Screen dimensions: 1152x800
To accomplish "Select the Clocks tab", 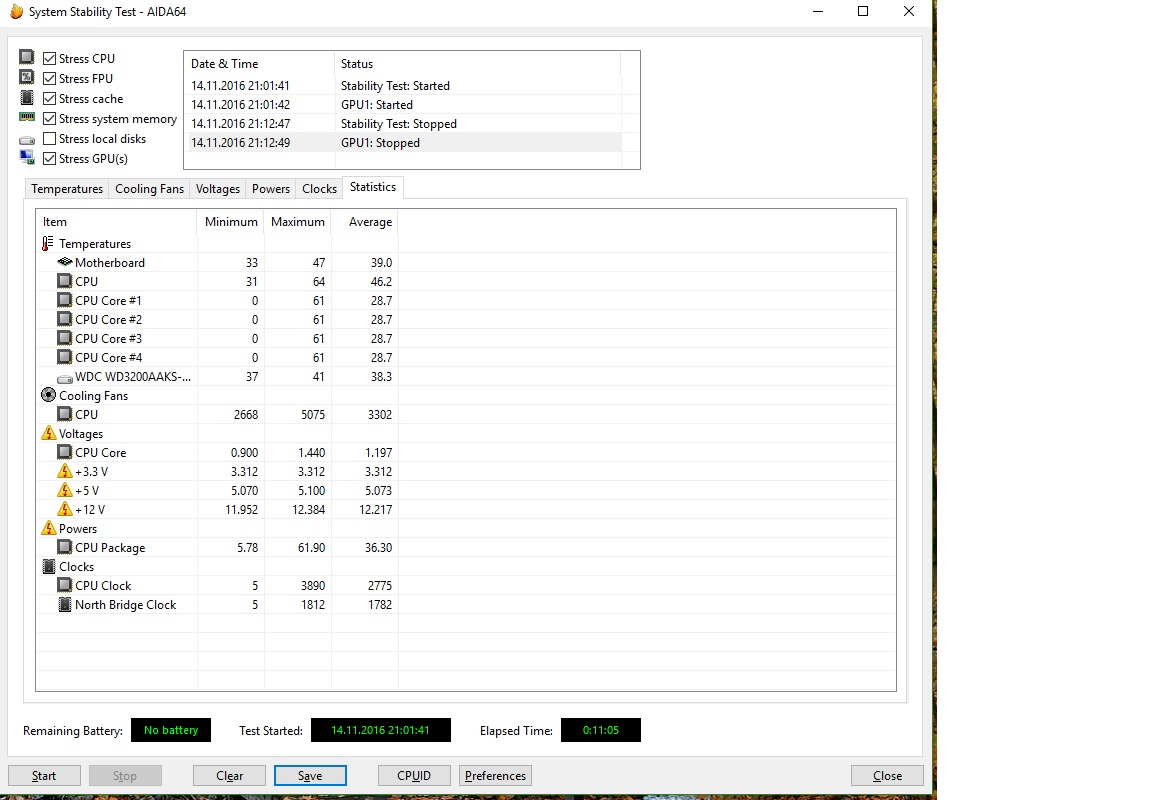I will (319, 189).
